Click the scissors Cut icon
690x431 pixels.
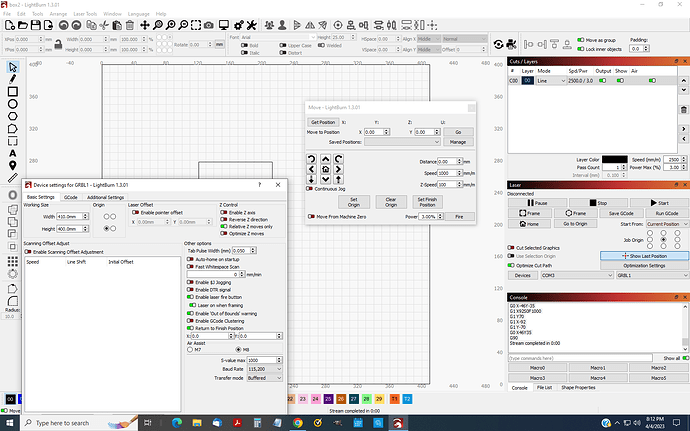tap(104, 26)
